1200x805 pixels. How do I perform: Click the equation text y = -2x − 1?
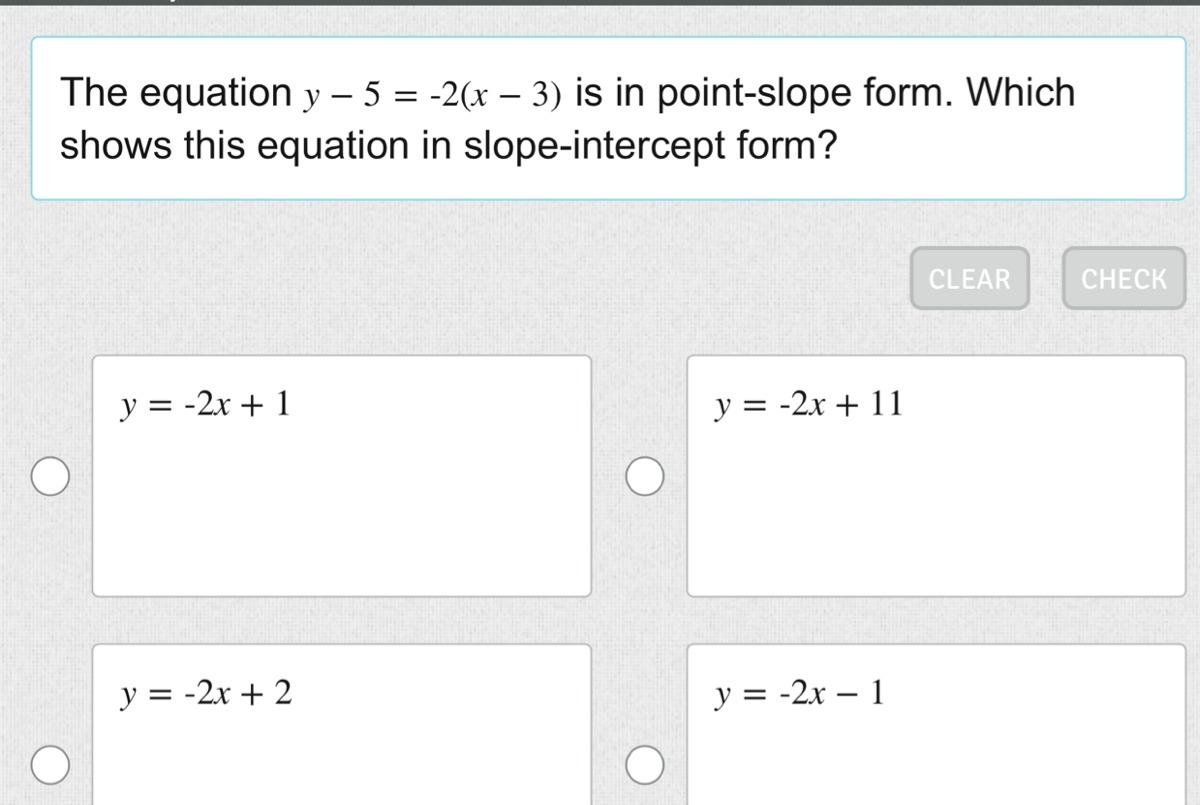(800, 693)
